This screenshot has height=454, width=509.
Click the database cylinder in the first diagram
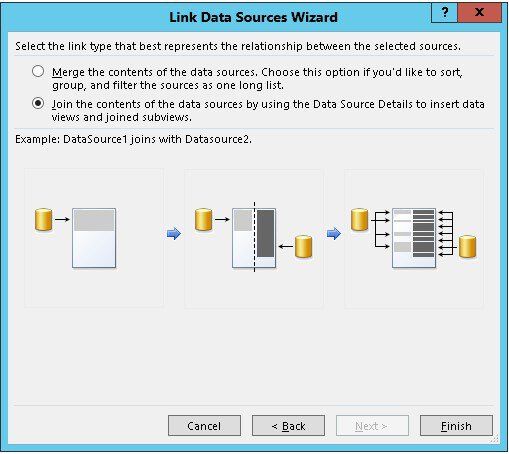(44, 220)
